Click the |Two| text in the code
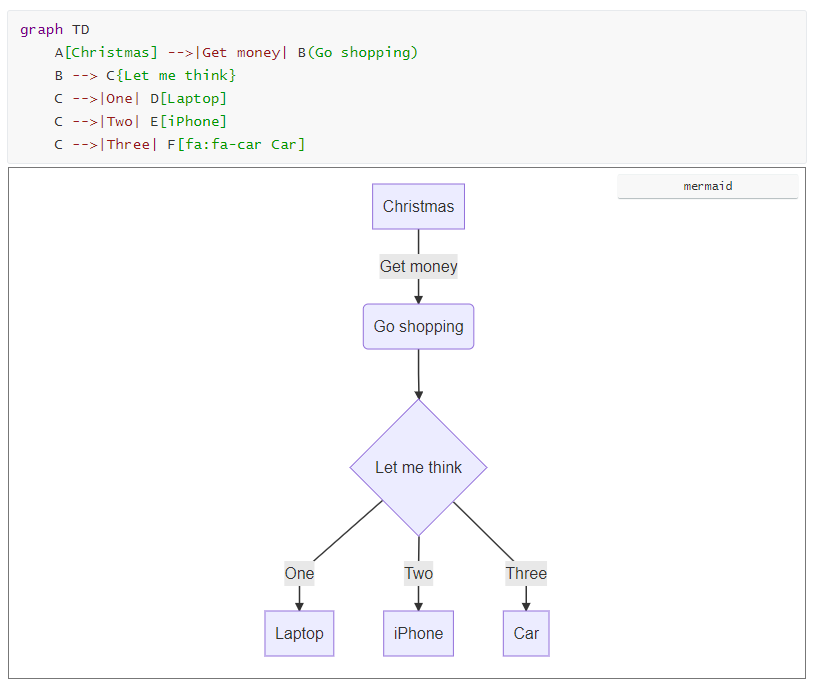Viewport: 818px width, 689px height. click(119, 122)
